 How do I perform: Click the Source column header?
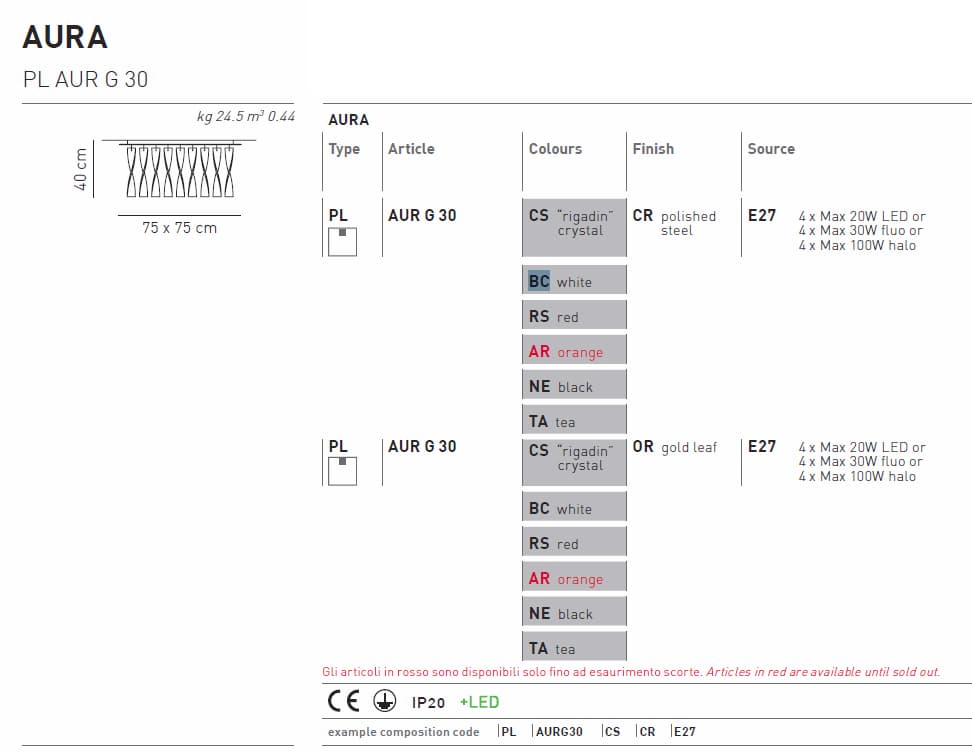coord(771,149)
